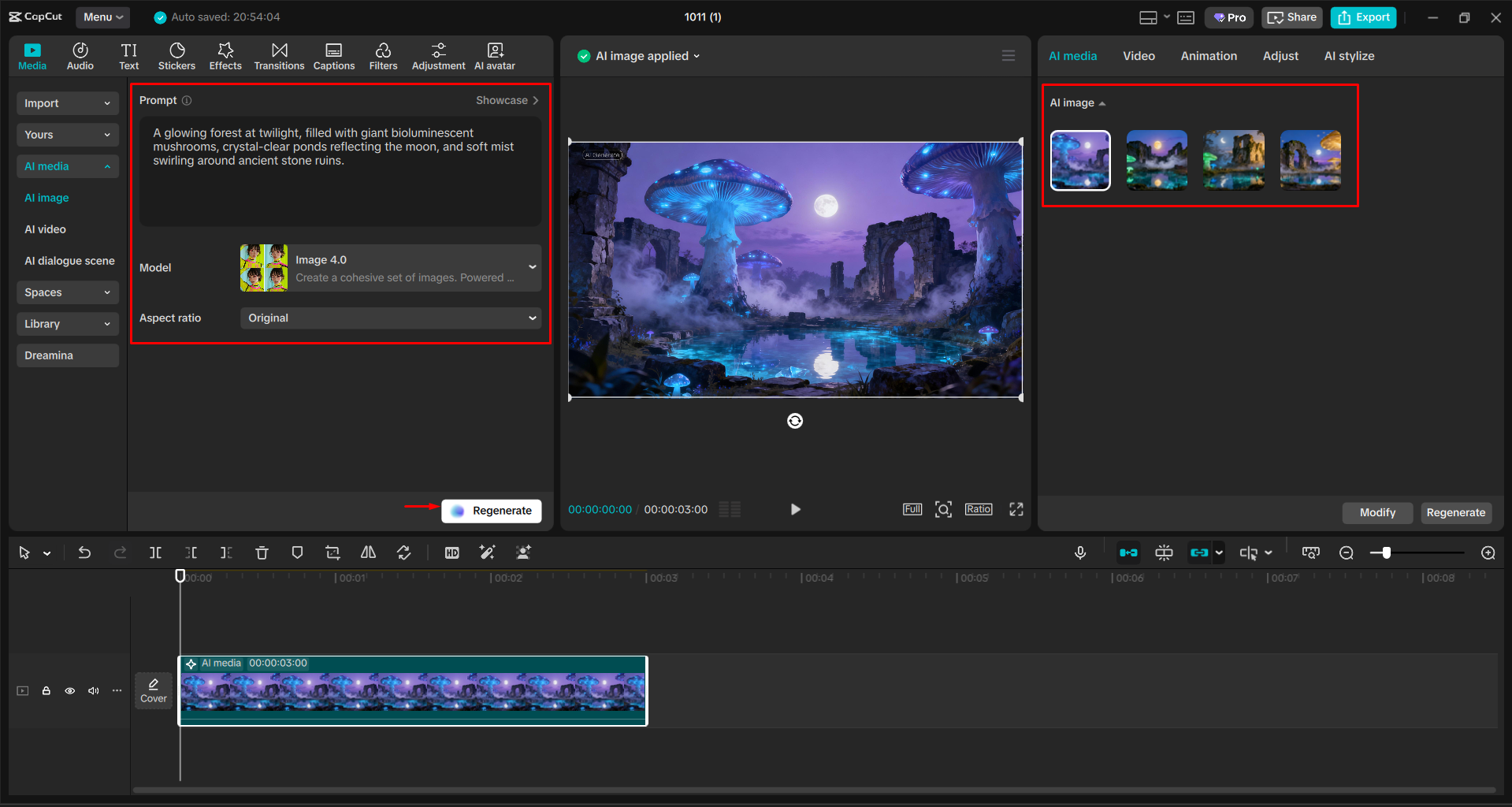Open the Transitions panel
This screenshot has width=1512, height=807.
pos(279,56)
